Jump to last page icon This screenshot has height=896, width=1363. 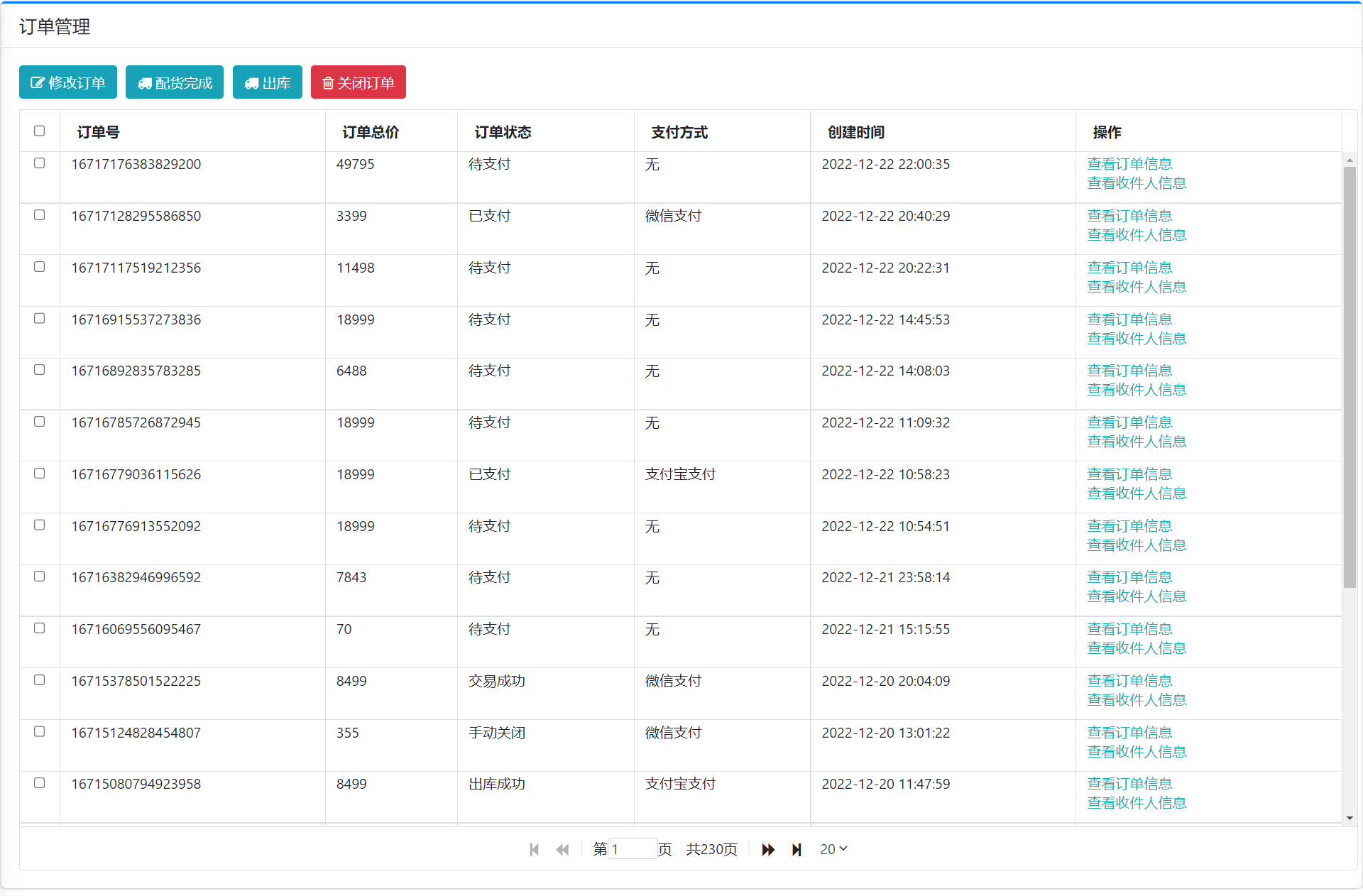tap(797, 850)
